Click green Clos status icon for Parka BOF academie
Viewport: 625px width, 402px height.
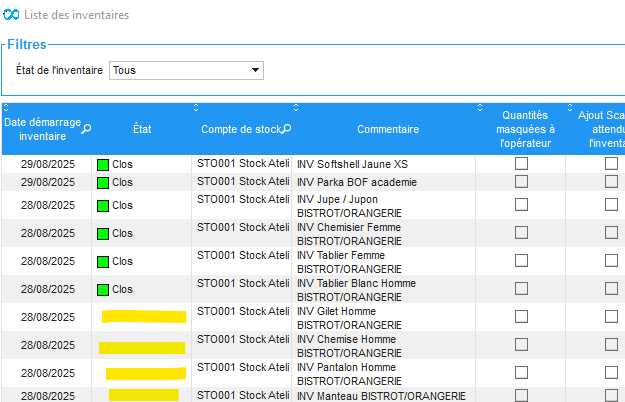(x=103, y=183)
